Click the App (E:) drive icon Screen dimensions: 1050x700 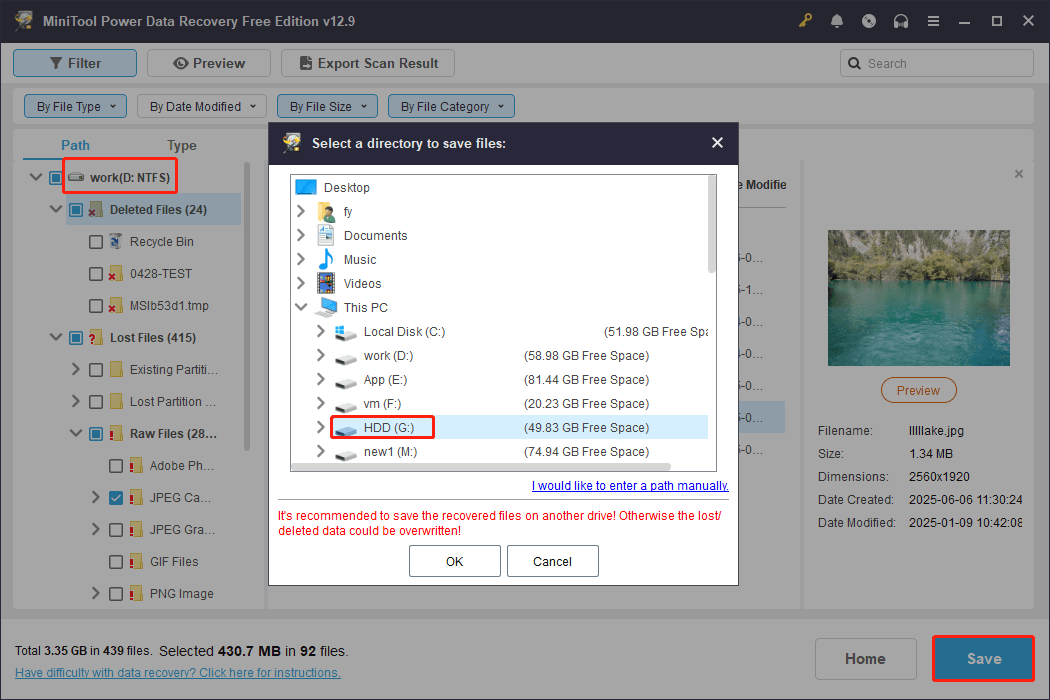point(346,382)
